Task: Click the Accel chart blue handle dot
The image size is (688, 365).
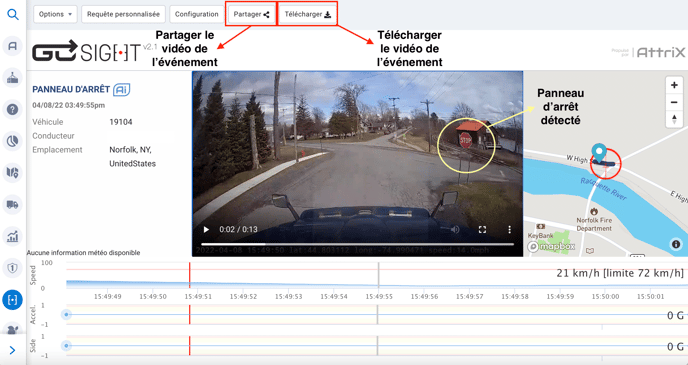Action: coord(66,315)
